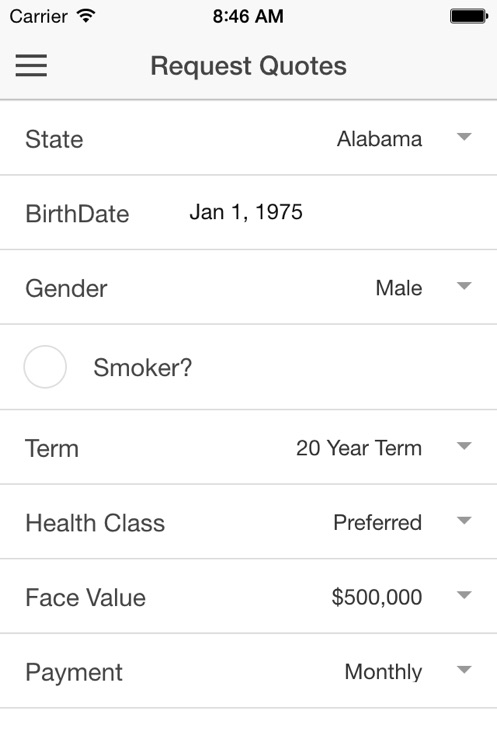Screen dimensions: 497x746
Task: Change the Male gender selection
Action: click(x=399, y=288)
